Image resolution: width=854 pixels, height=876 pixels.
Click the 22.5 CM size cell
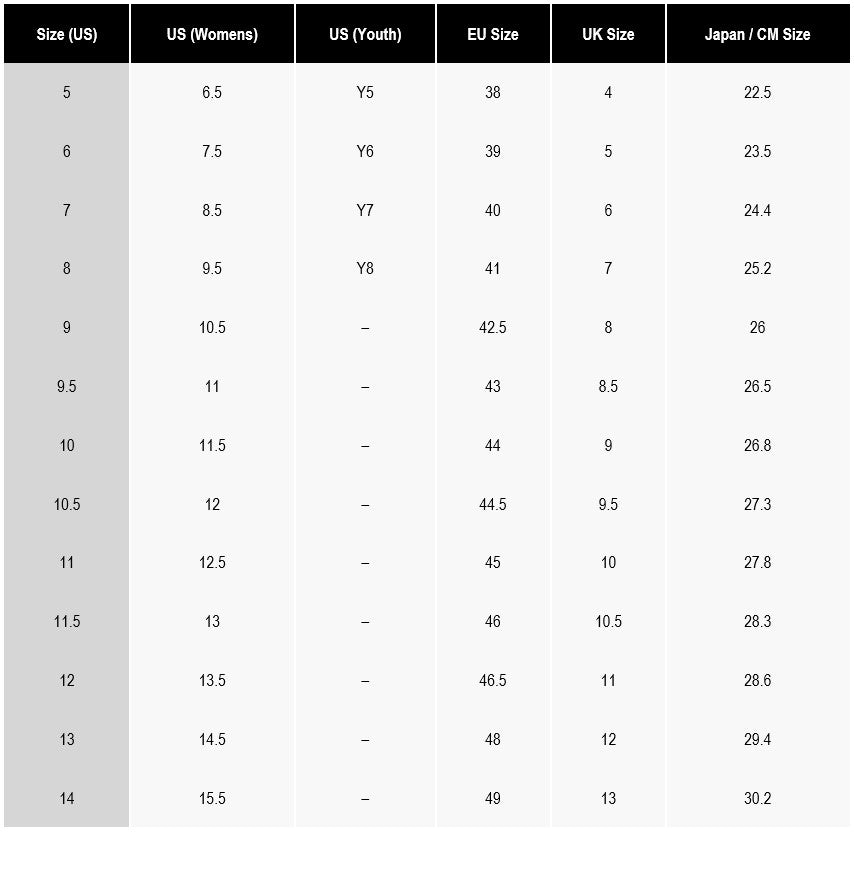[757, 93]
